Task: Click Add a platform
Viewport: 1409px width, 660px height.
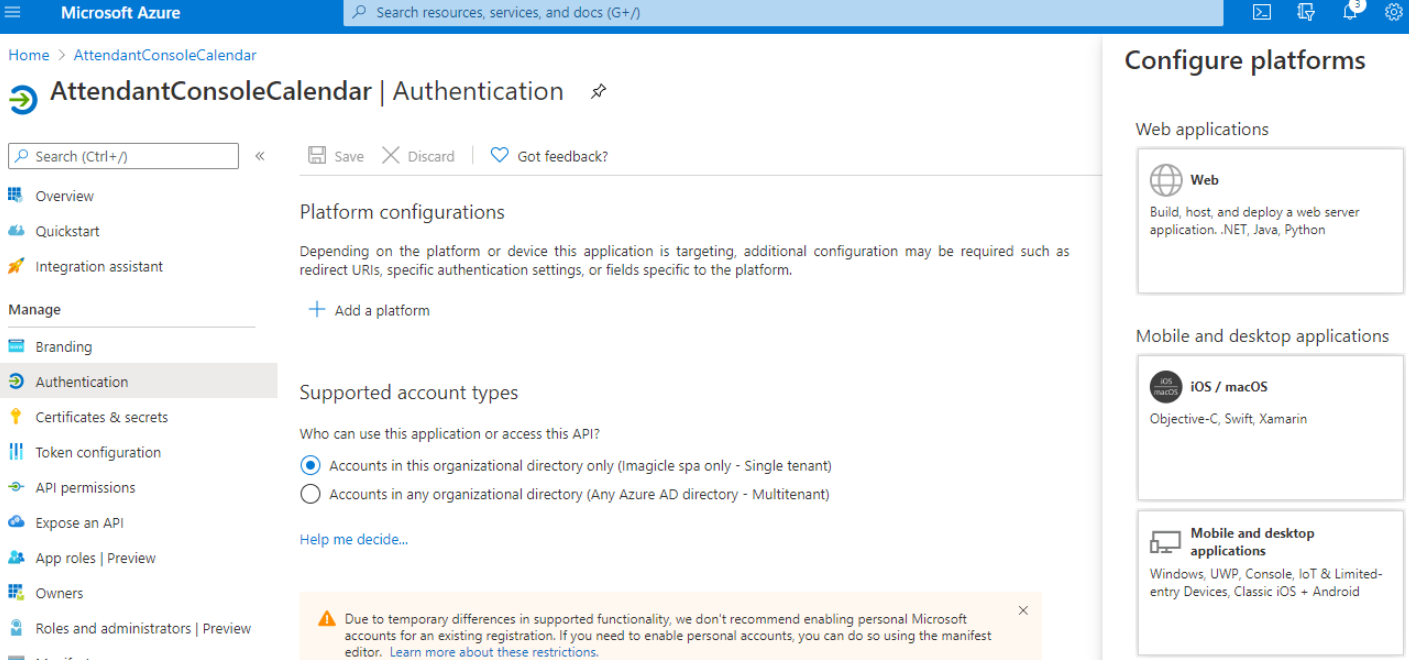Action: click(x=369, y=310)
